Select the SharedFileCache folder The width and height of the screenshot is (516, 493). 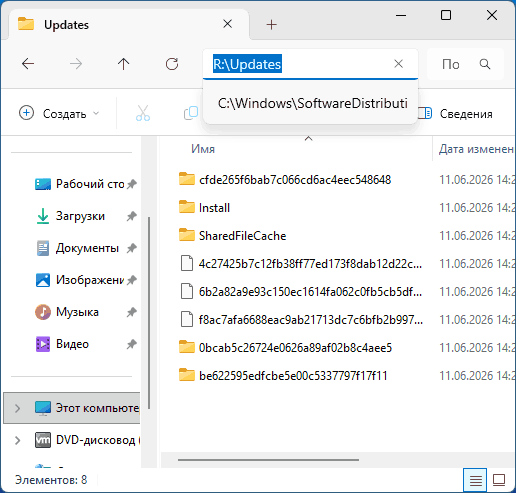click(242, 236)
